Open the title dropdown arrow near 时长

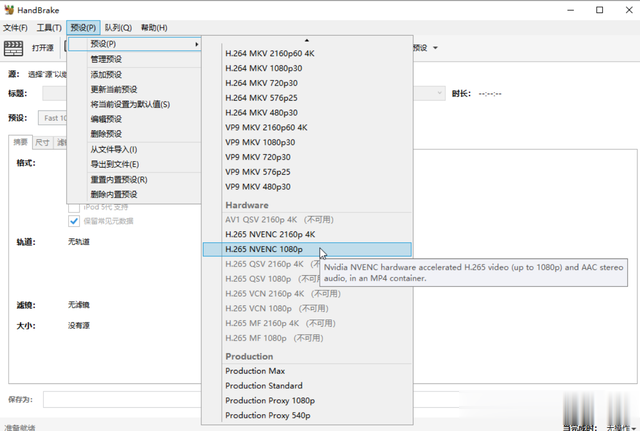(x=439, y=93)
